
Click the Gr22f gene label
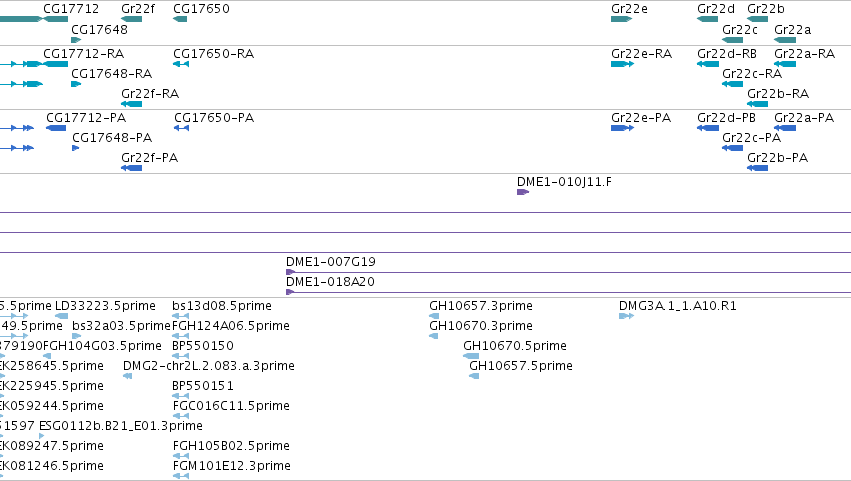[138, 9]
